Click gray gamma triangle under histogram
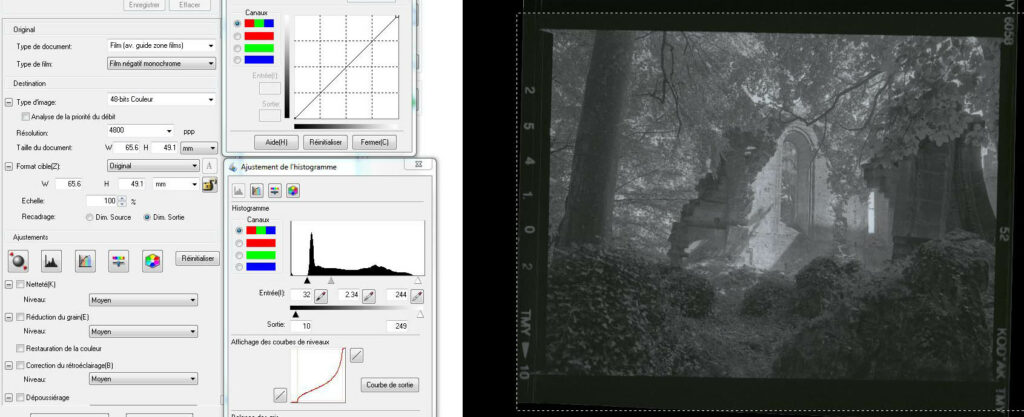 click(x=331, y=281)
